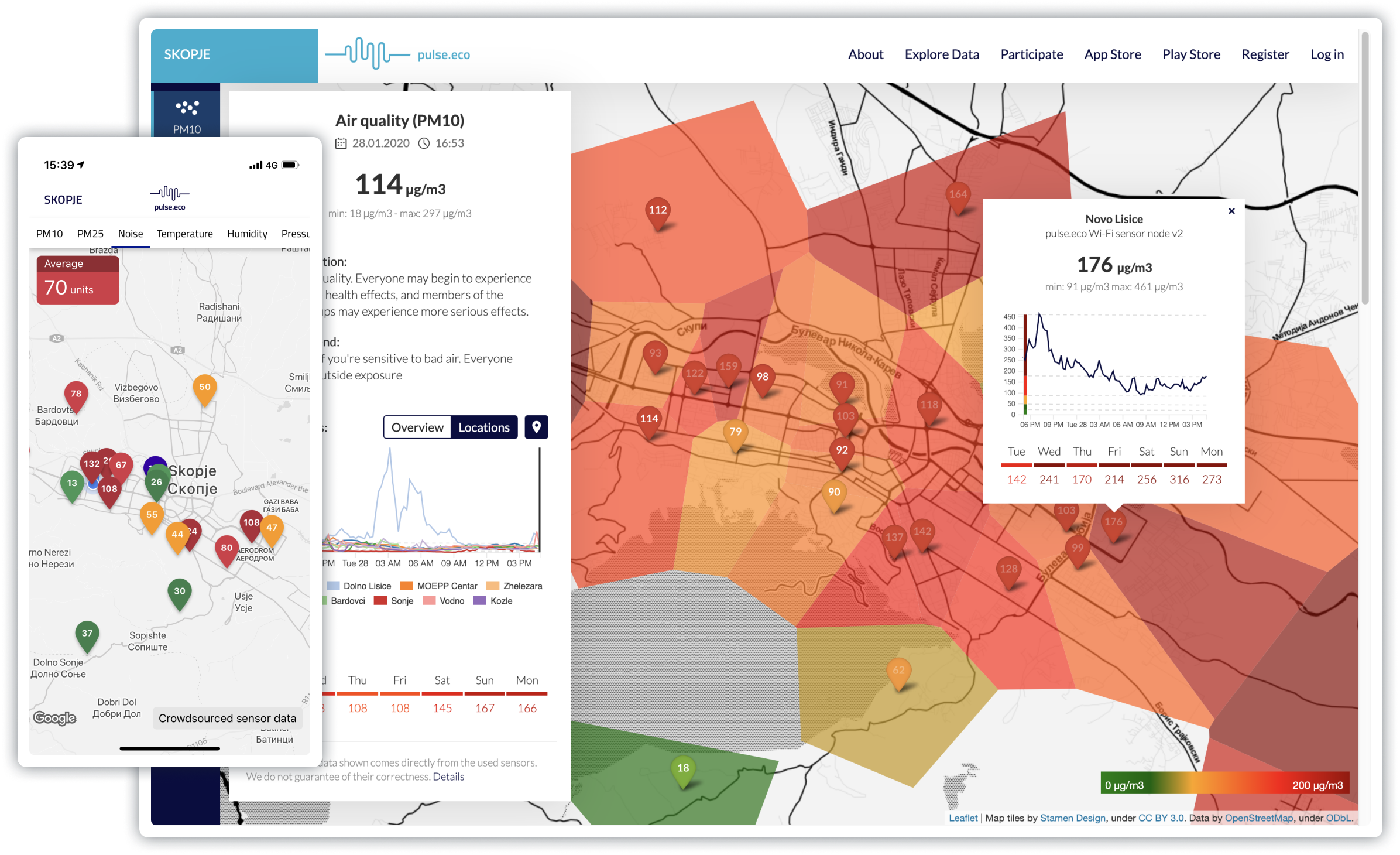Click the 0–200 µg/m3 color scale legend
This screenshot has width=1400, height=855.
[1224, 784]
